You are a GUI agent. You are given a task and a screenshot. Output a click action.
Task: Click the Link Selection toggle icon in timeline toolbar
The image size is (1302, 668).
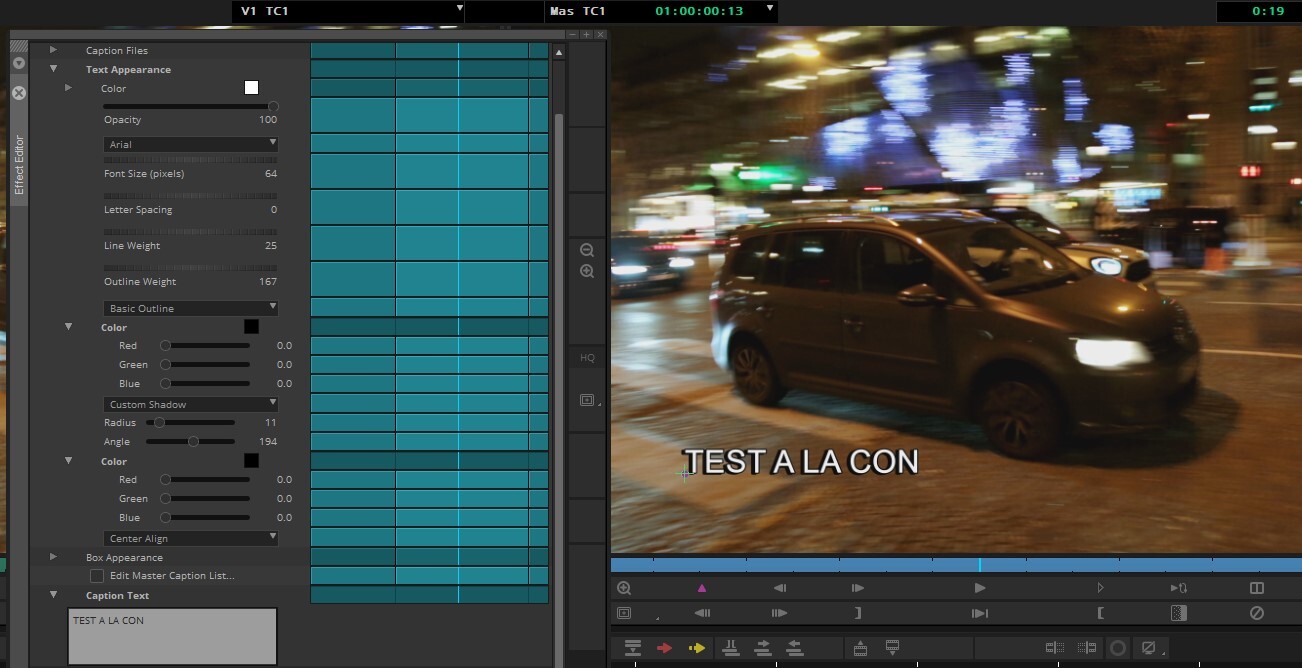coord(632,648)
